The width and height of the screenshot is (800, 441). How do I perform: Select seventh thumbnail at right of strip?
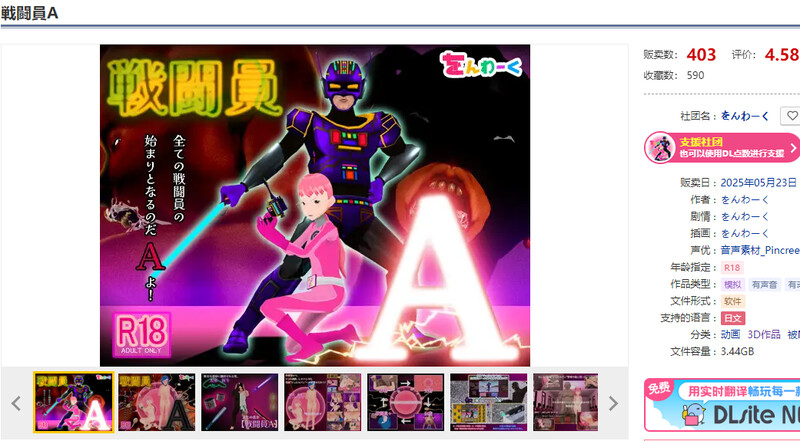(x=565, y=402)
